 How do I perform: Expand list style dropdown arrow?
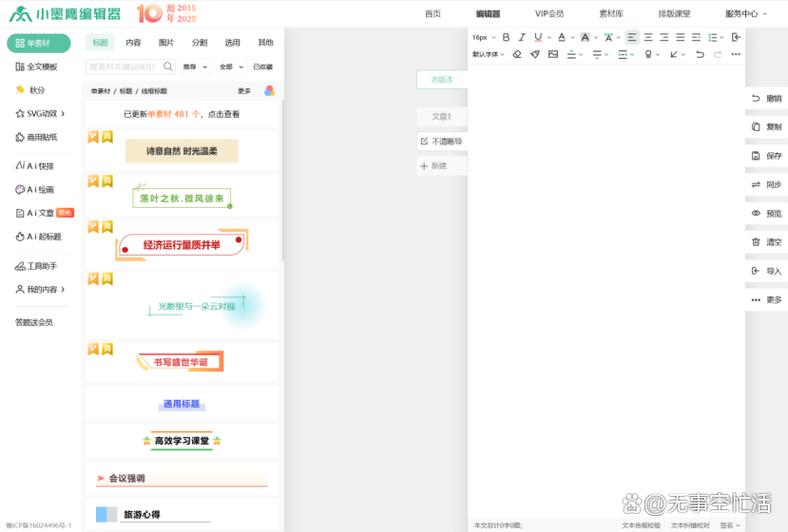tap(722, 38)
